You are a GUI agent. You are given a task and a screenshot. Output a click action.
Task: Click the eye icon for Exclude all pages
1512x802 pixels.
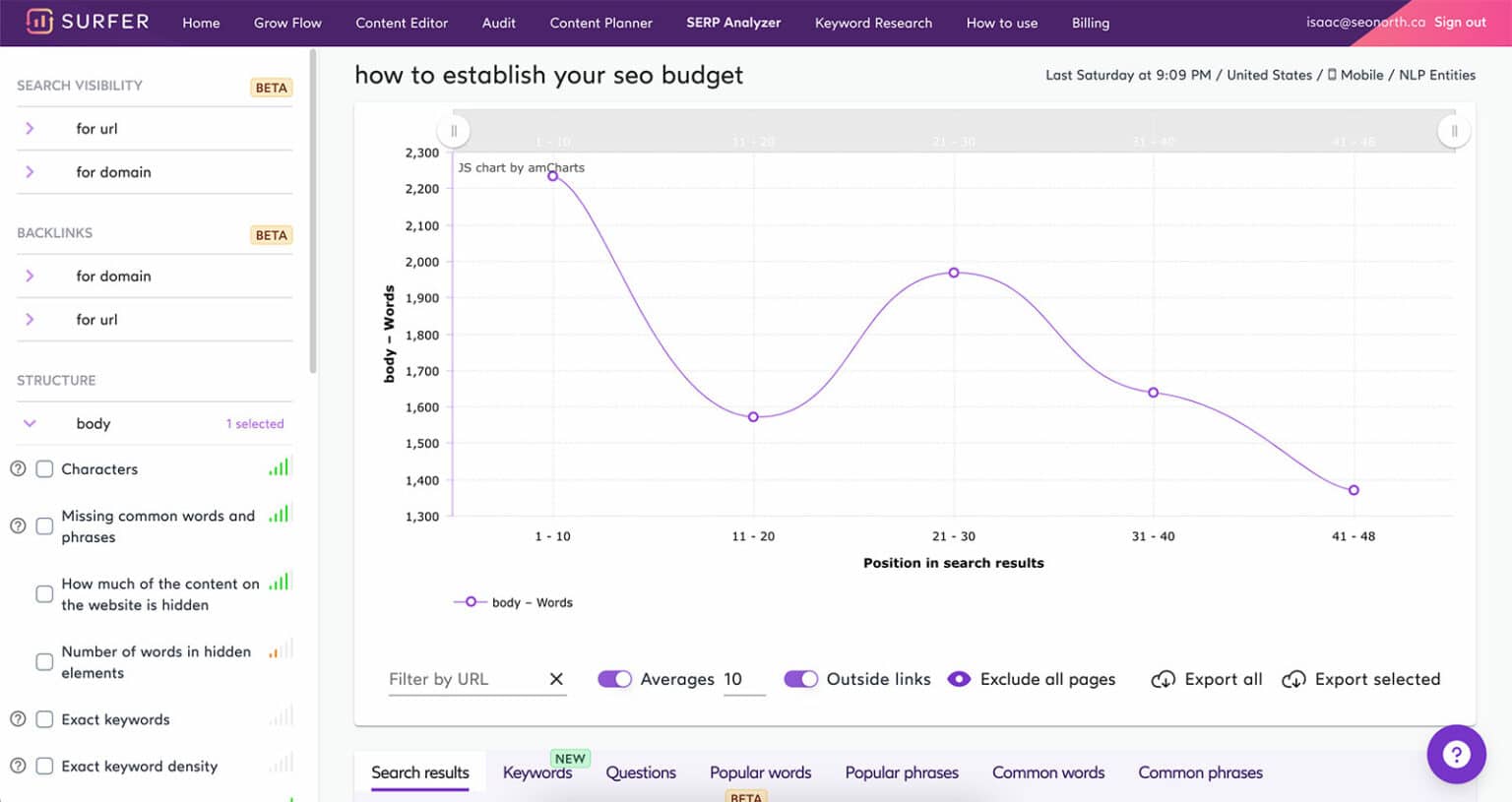tap(959, 679)
